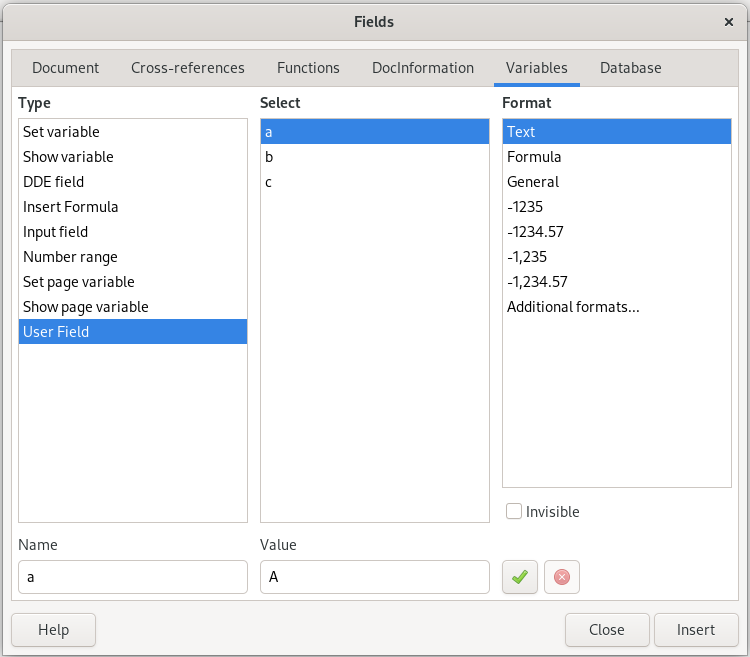Open the Cross-references tab
The height and width of the screenshot is (657, 750).
188,68
